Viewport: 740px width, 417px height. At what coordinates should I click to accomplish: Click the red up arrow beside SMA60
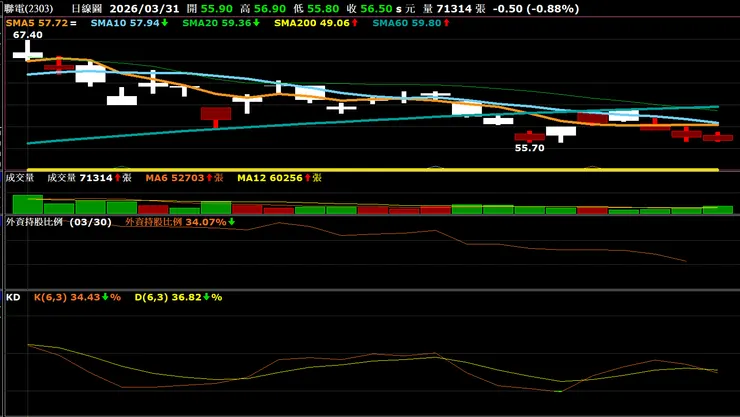(446, 23)
